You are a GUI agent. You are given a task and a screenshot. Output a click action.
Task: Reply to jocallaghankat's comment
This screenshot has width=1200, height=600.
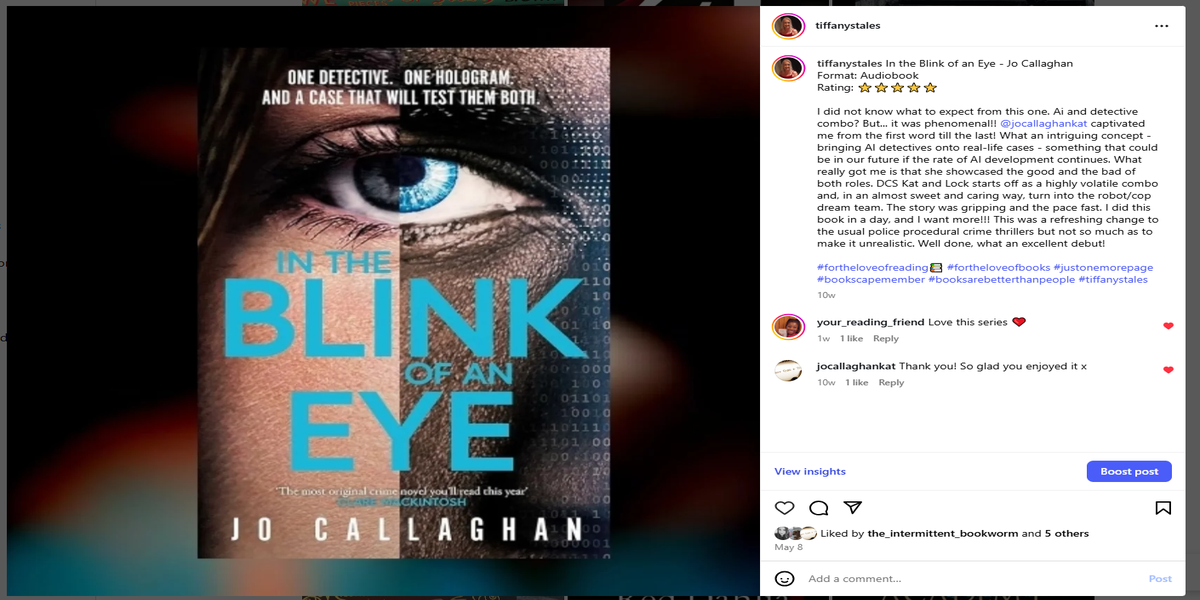[x=891, y=382]
